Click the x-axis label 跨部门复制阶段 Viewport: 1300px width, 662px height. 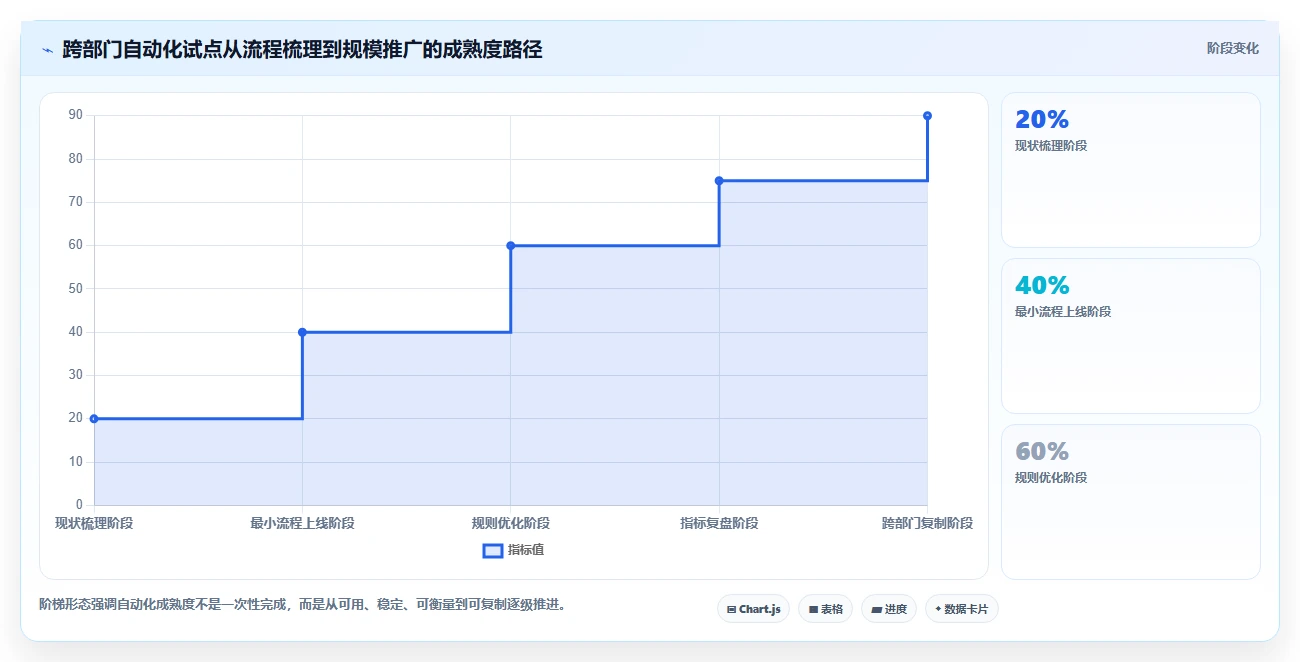tap(927, 523)
